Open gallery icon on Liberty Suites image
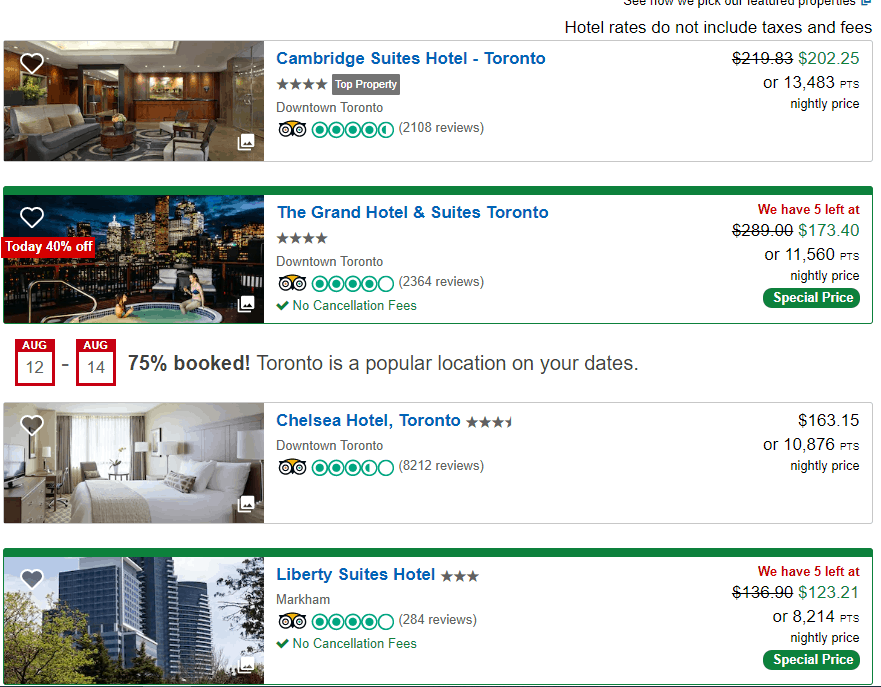The width and height of the screenshot is (881, 687). click(x=246, y=665)
